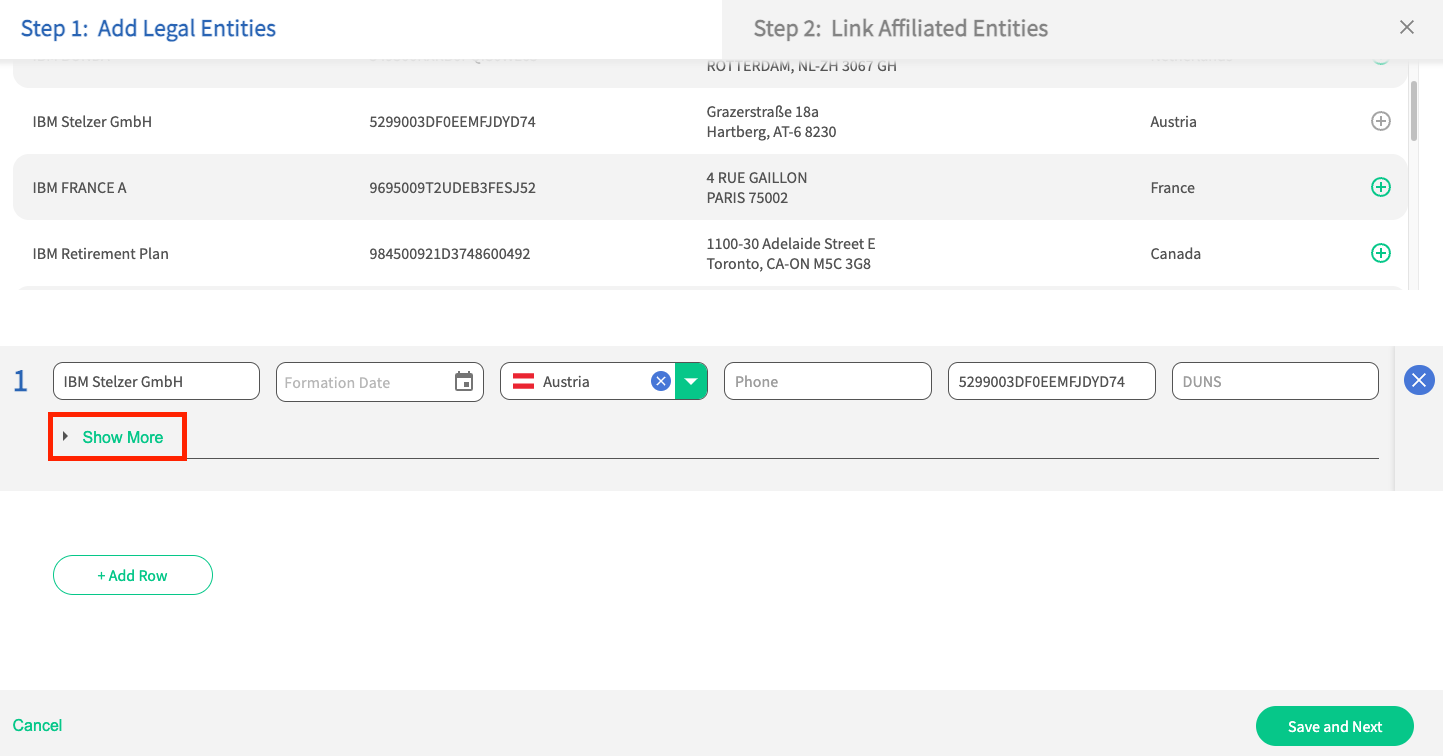Click the Austria country cell in list
Screen dimensions: 1443x756
(1173, 122)
